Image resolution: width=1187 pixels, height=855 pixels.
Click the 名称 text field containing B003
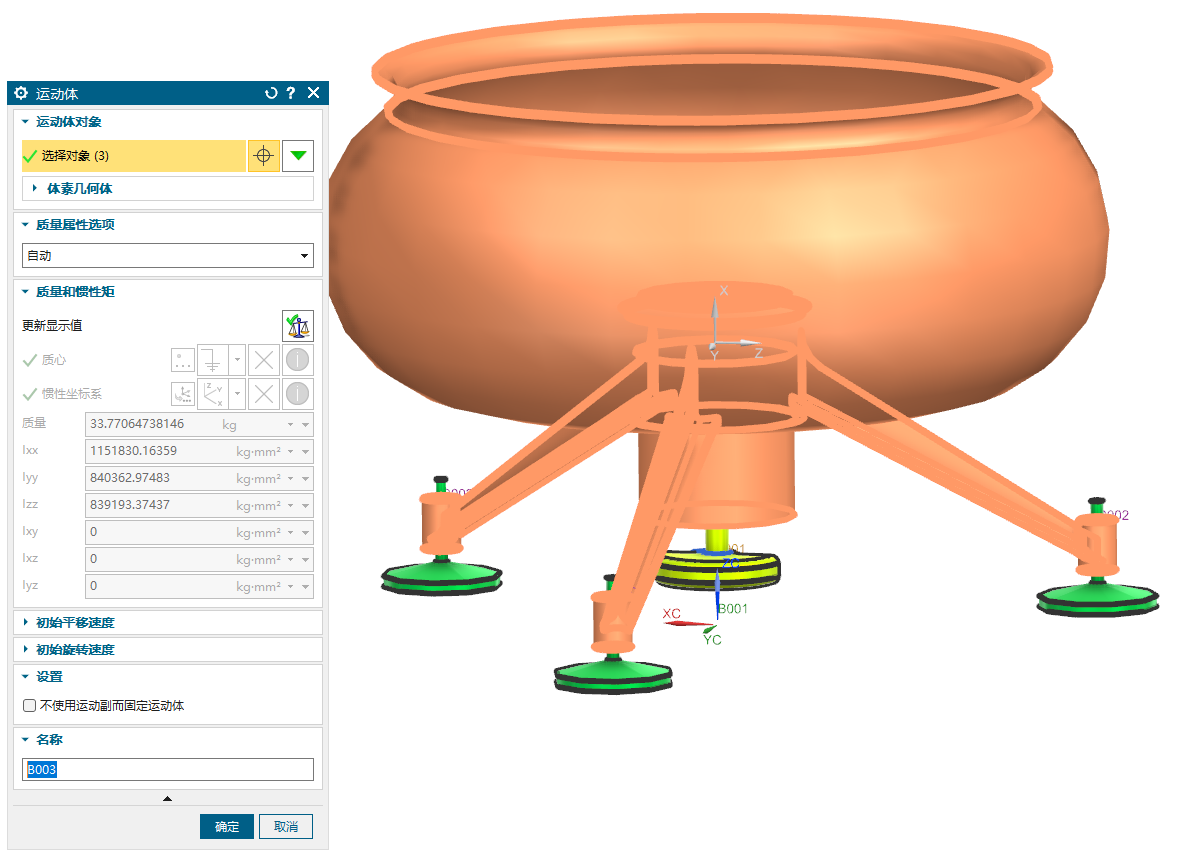coord(167,770)
